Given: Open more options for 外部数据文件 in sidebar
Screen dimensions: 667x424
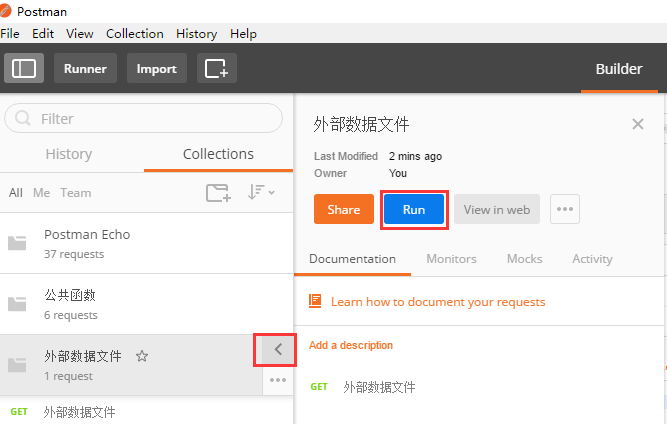Looking at the screenshot, I should 278,380.
